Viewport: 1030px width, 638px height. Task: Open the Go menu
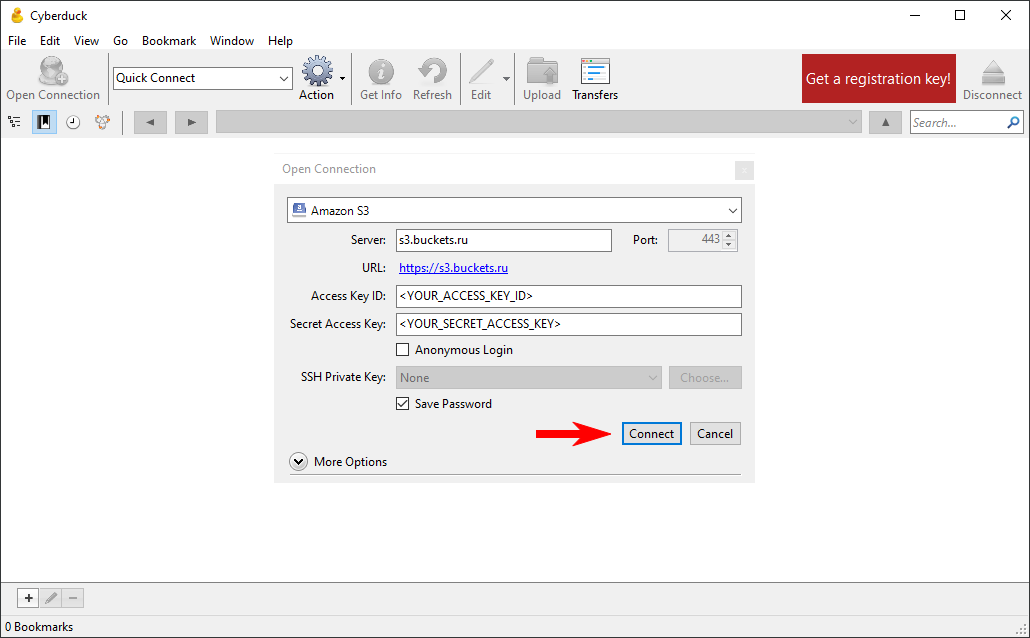(x=120, y=41)
